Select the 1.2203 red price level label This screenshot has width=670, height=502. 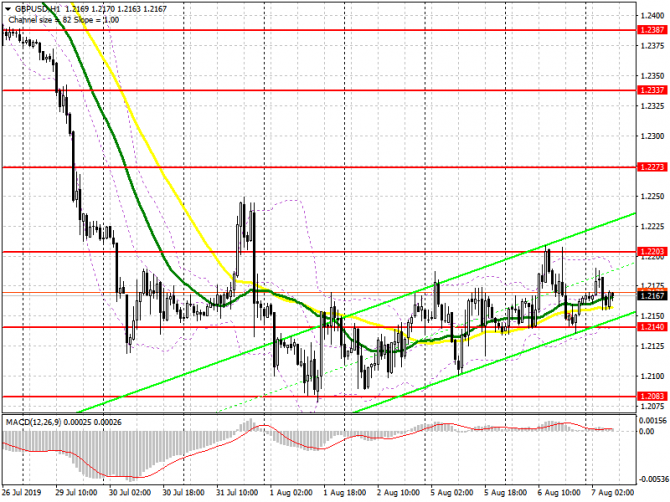click(652, 252)
